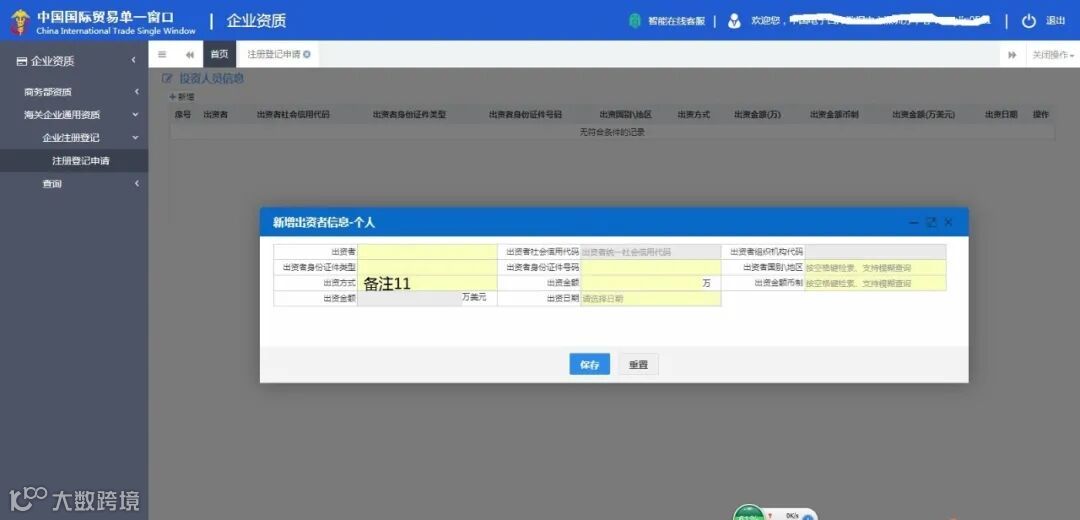1080x520 pixels.
Task: Collapse the chevron beside 海关企业通用资质
Action: [136, 115]
